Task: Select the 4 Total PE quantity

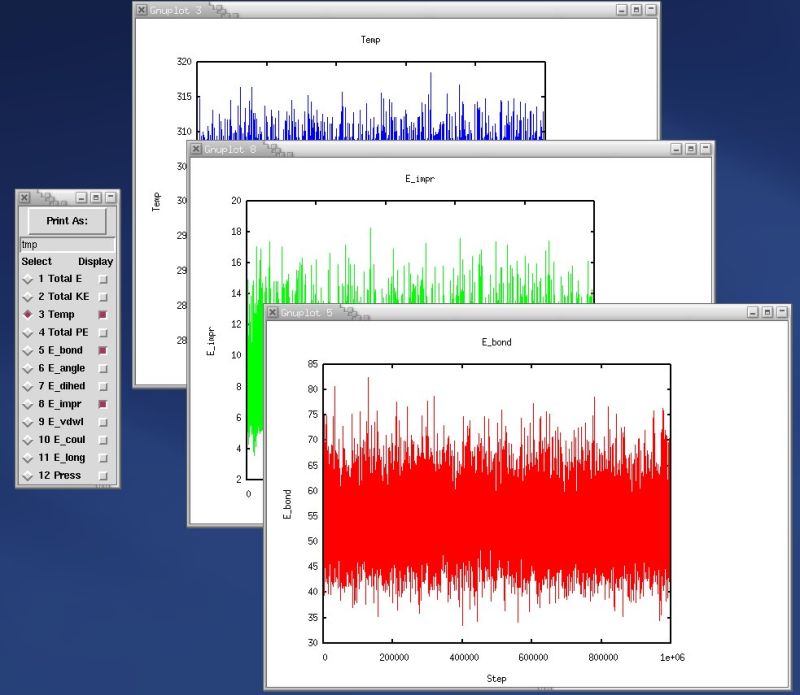Action: [x=28, y=332]
